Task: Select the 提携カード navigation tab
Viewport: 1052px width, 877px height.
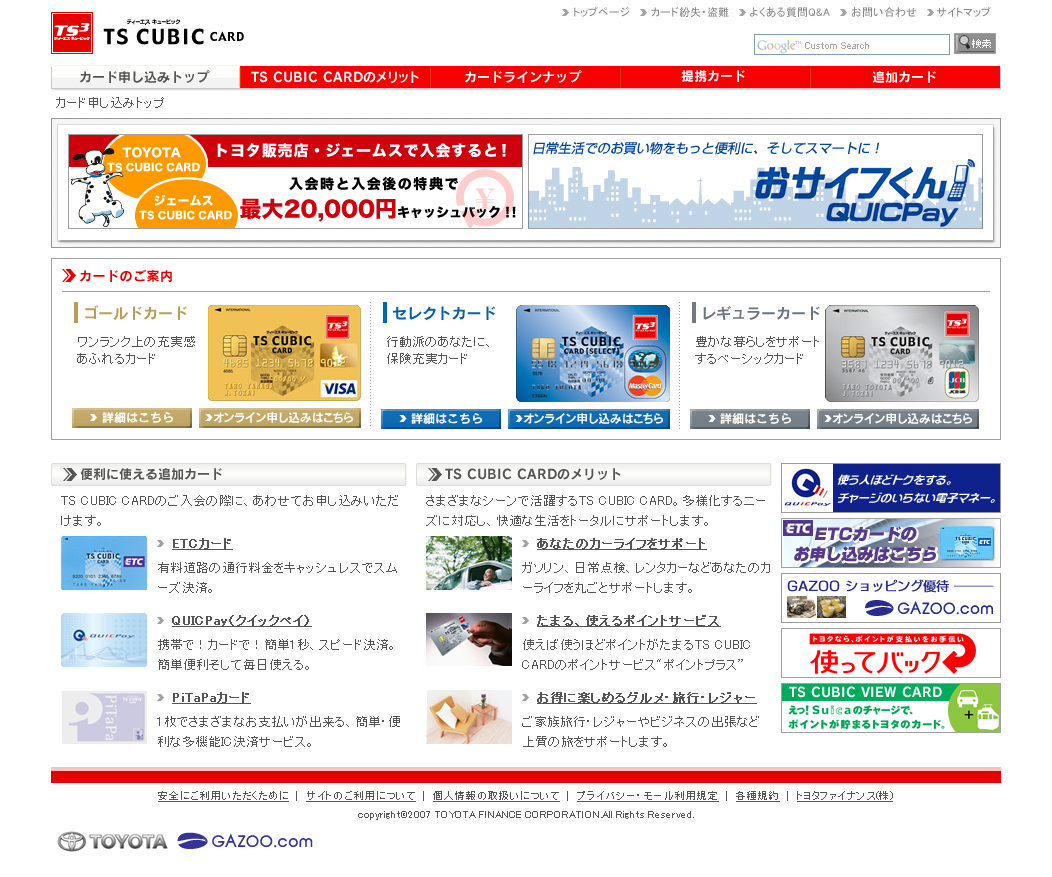Action: (x=713, y=77)
